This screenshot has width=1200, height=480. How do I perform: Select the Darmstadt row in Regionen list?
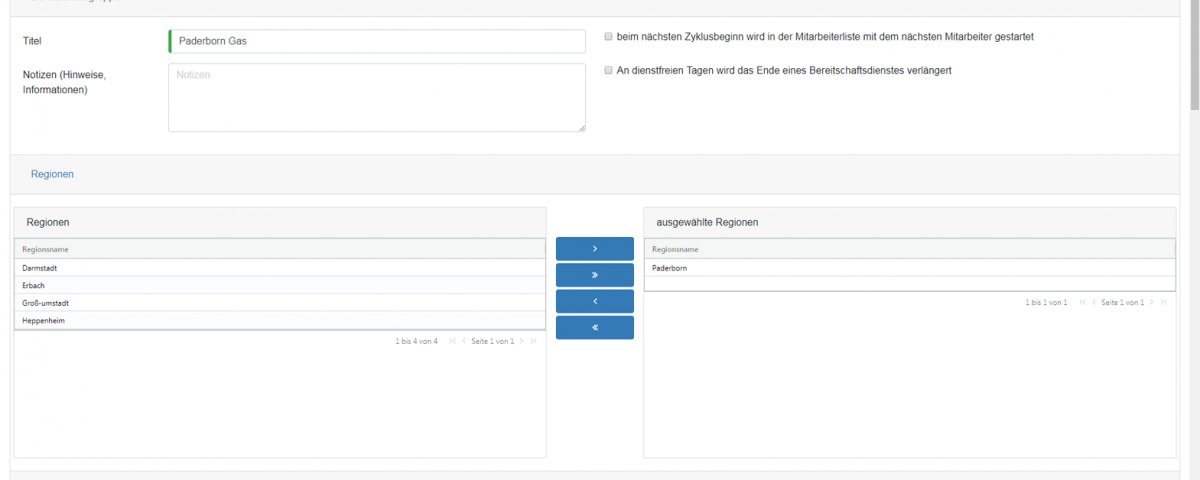[x=280, y=268]
